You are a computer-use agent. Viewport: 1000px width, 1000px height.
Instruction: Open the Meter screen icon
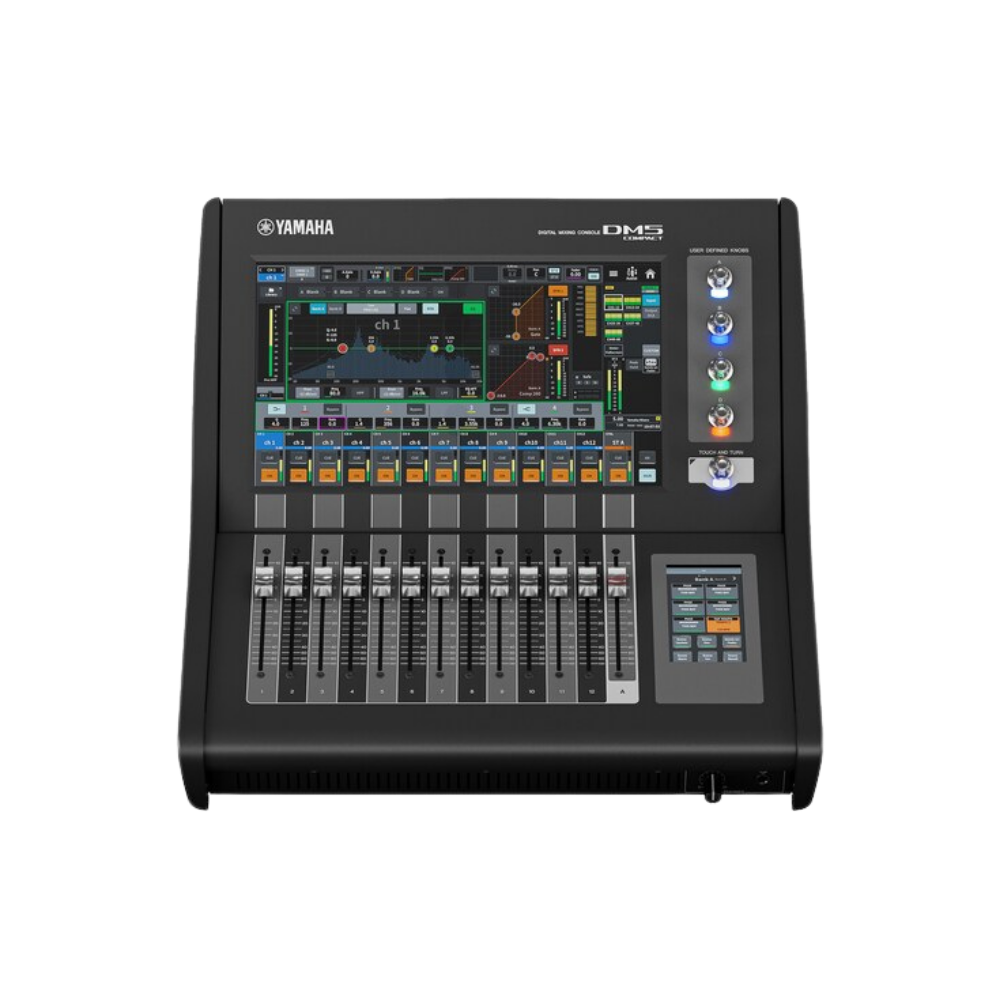click(x=631, y=274)
